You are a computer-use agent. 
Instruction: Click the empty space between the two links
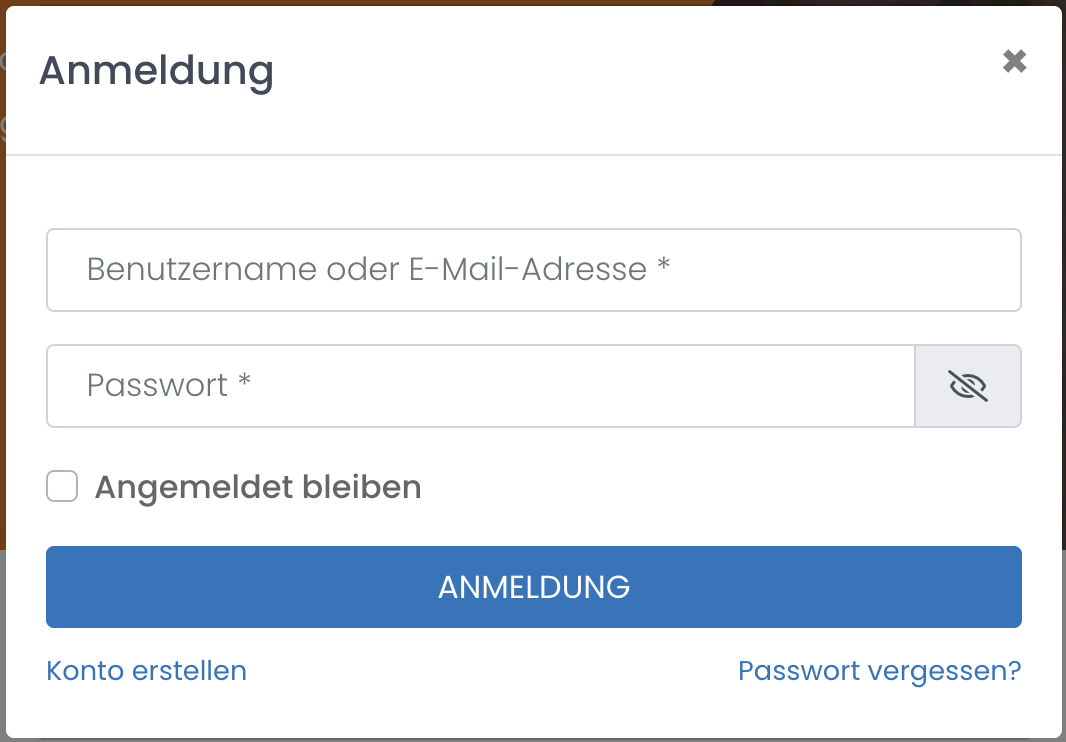tap(490, 670)
